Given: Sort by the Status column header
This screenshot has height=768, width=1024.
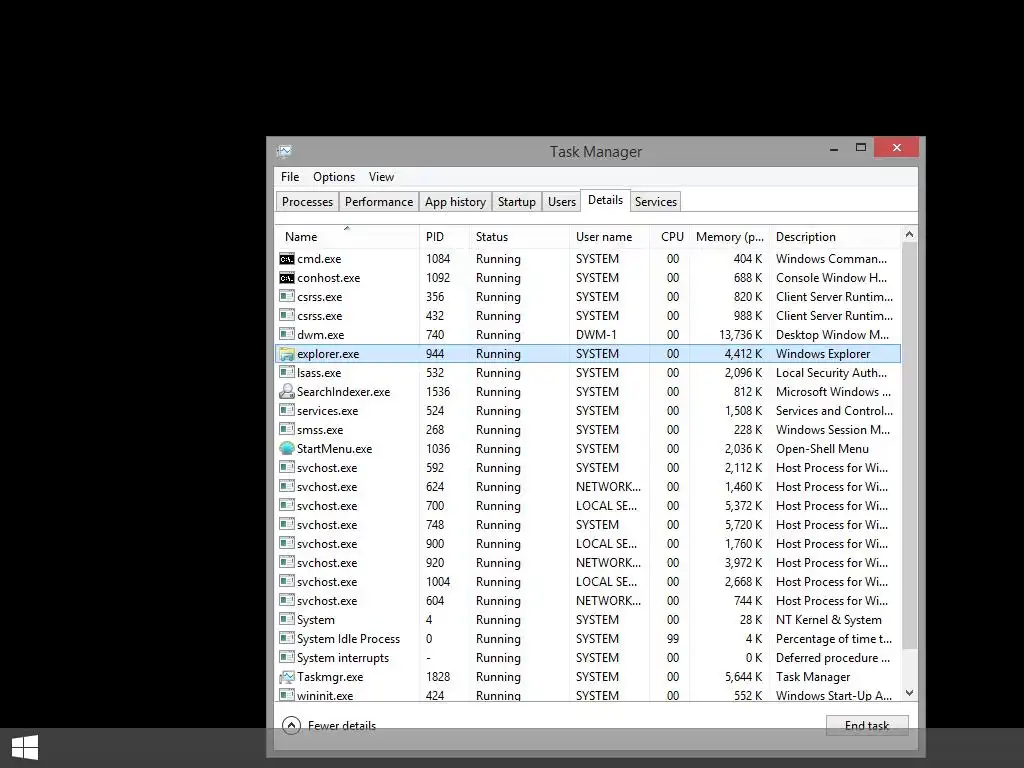Looking at the screenshot, I should pos(519,237).
